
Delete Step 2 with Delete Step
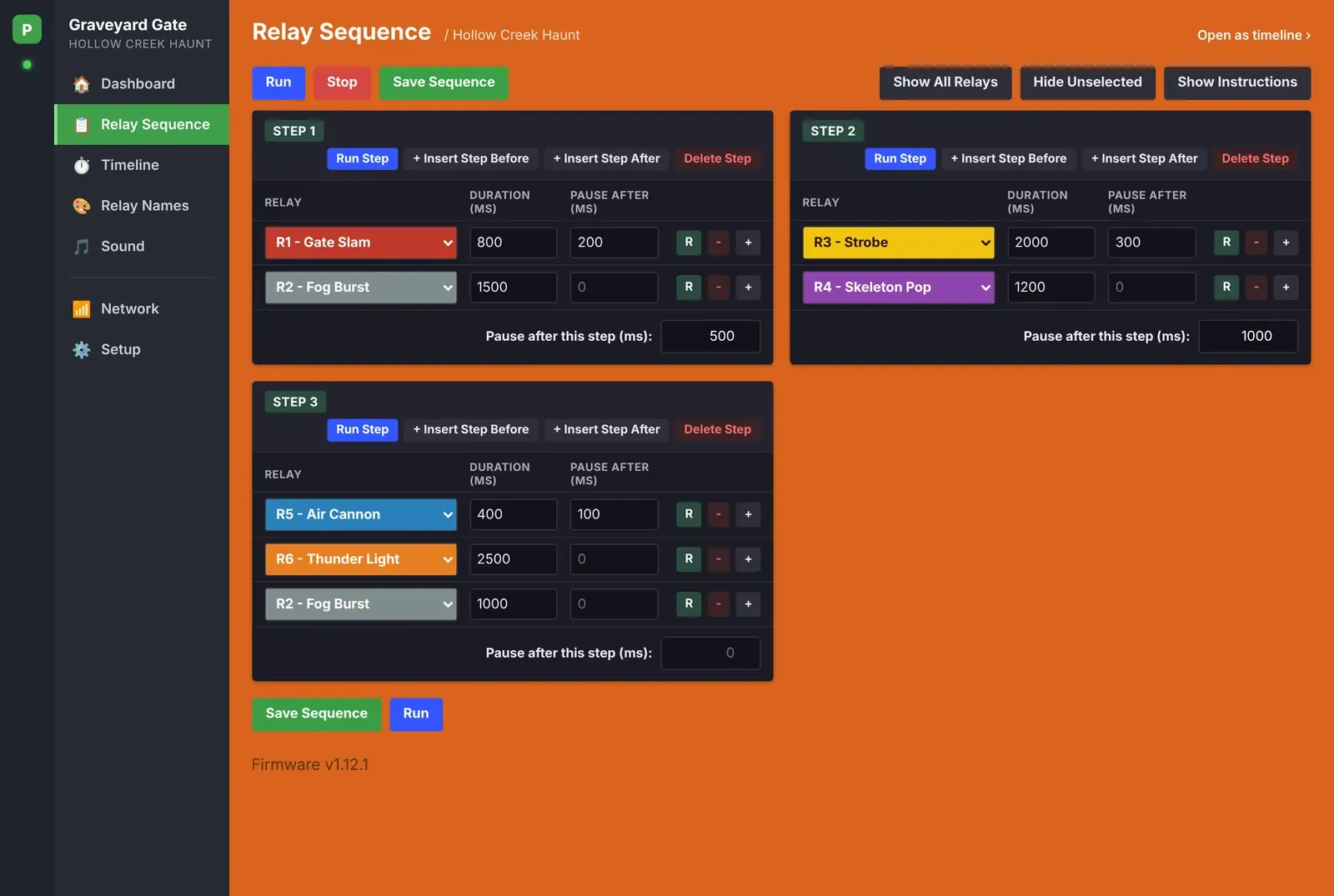pos(1255,158)
